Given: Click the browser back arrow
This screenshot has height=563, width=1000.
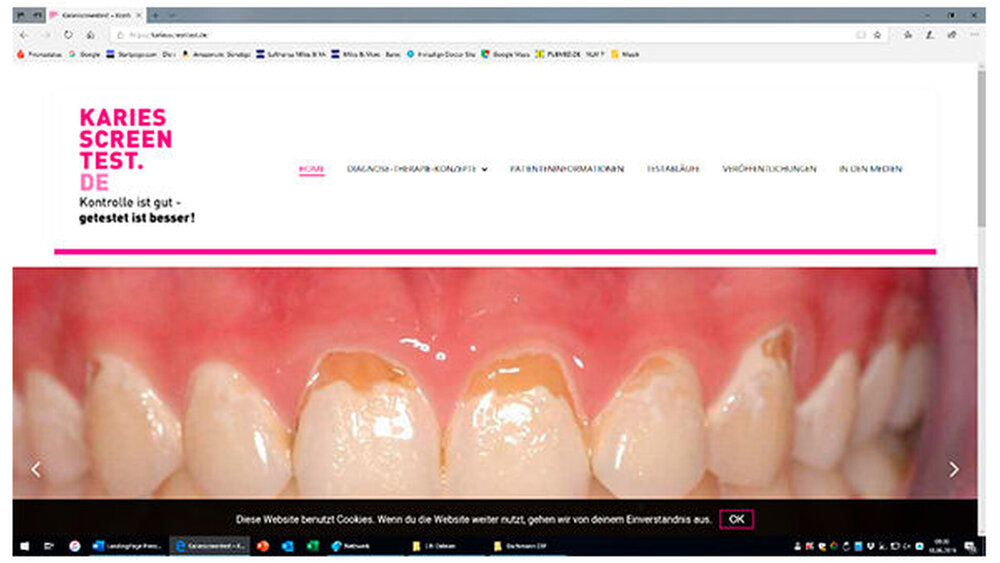Looking at the screenshot, I should [24, 34].
